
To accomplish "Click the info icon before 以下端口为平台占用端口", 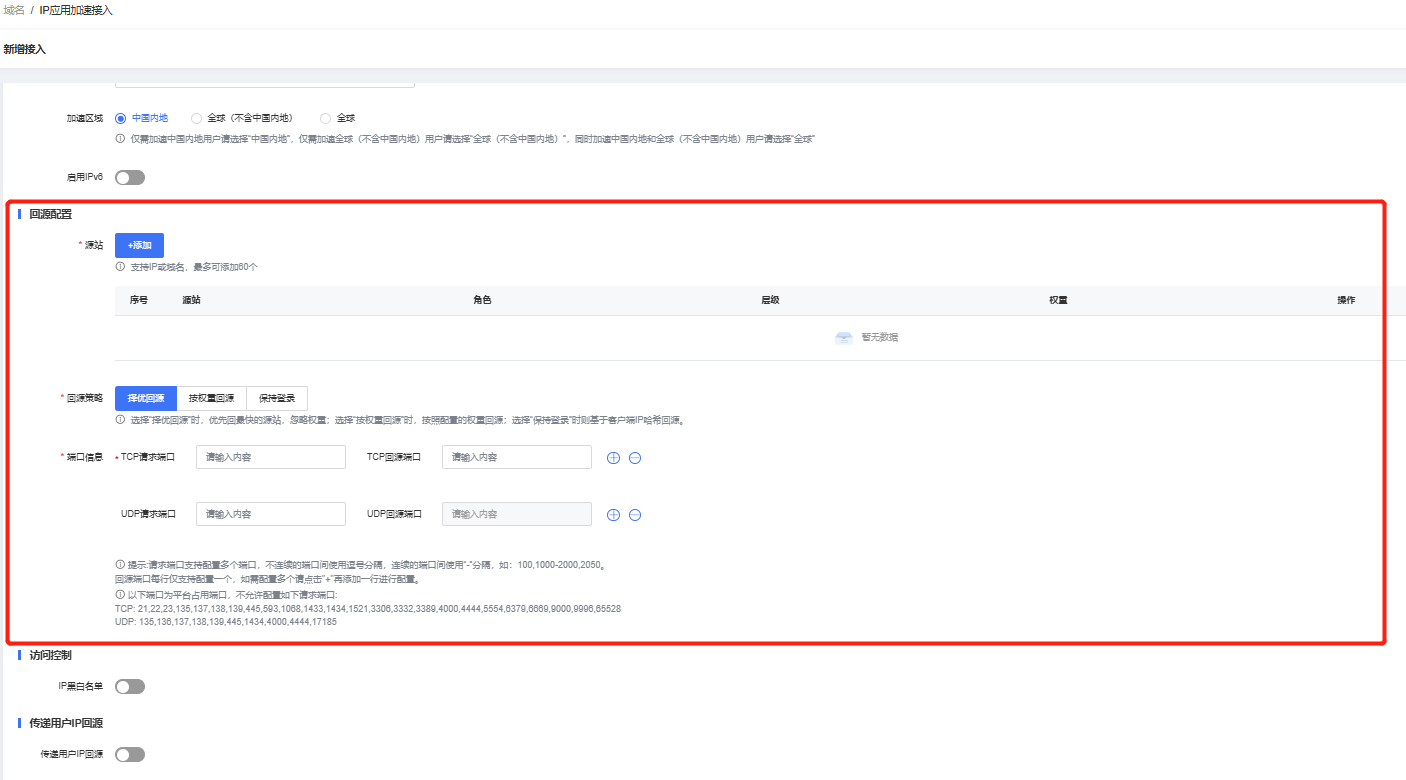I will coord(120,594).
